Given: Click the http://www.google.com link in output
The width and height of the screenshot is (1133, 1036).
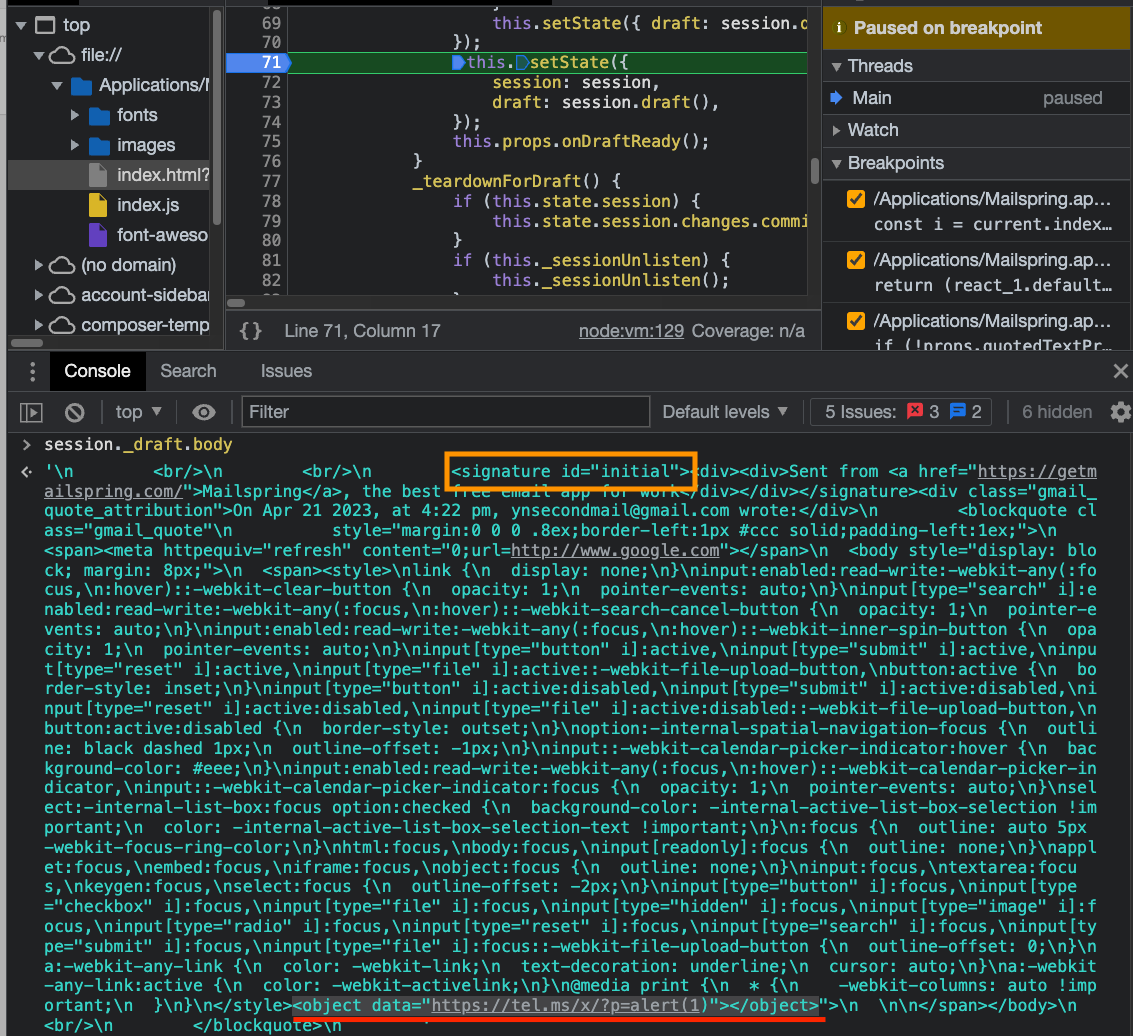Looking at the screenshot, I should [x=616, y=550].
